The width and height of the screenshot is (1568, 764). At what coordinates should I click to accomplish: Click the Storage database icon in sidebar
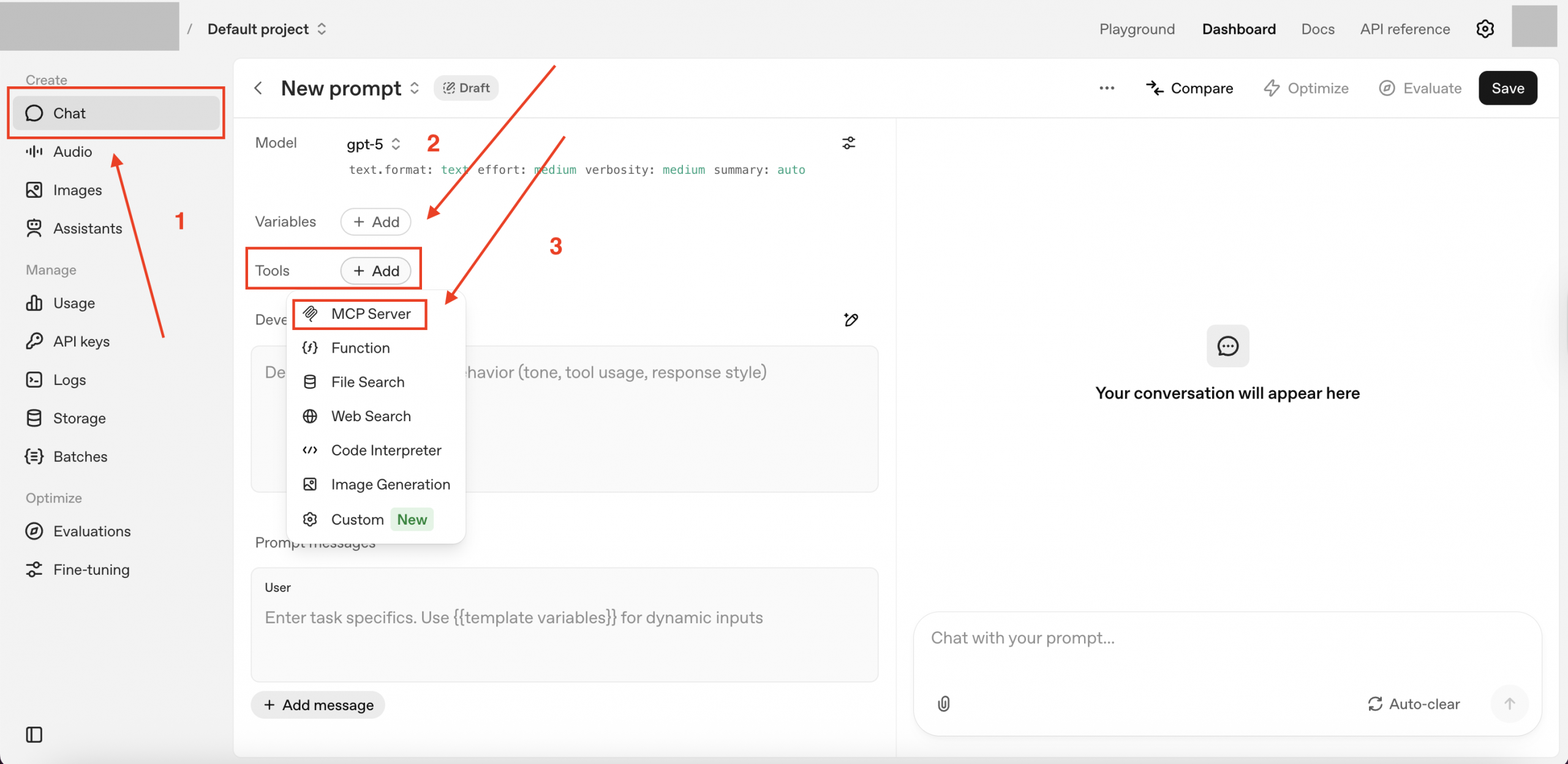click(x=34, y=418)
